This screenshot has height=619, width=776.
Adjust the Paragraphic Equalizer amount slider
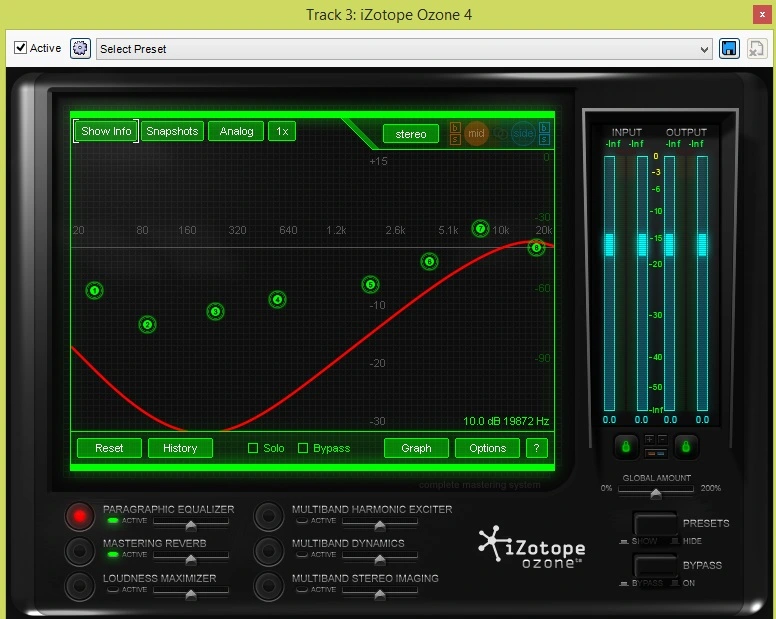tap(191, 524)
